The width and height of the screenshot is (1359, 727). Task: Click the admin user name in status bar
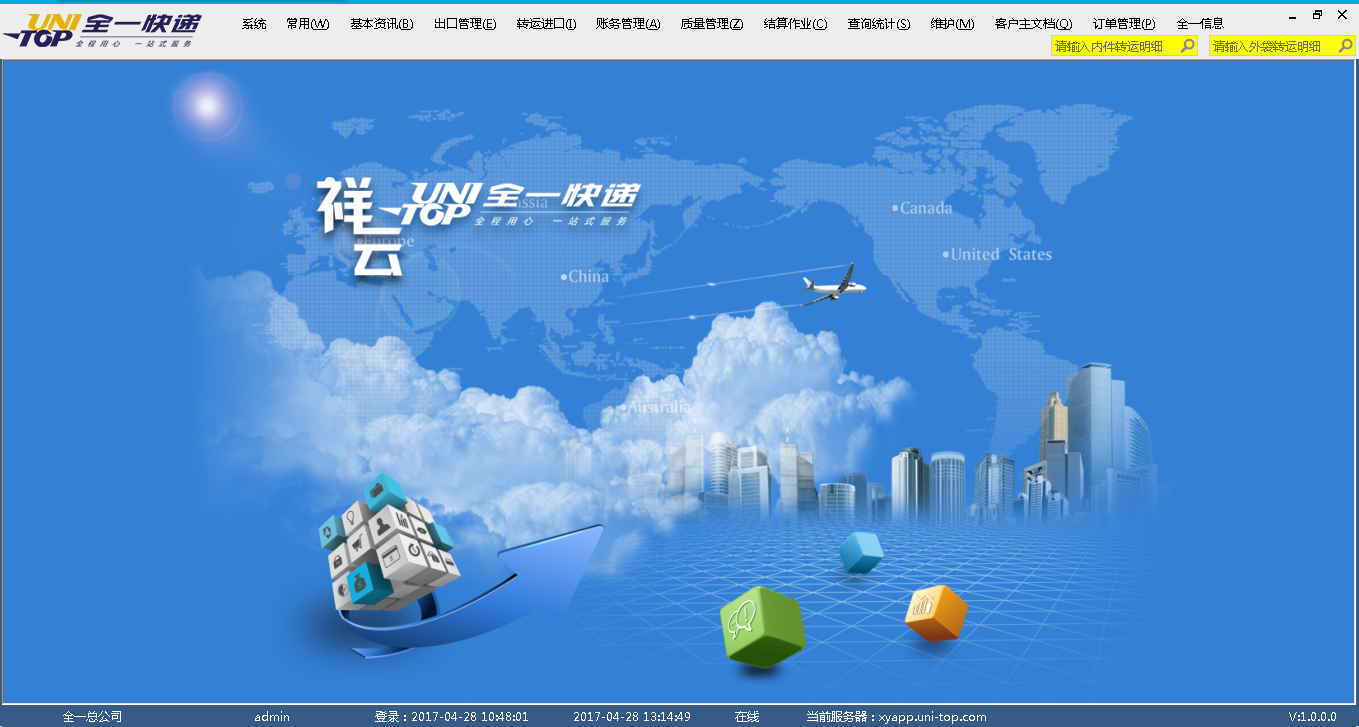tap(272, 717)
